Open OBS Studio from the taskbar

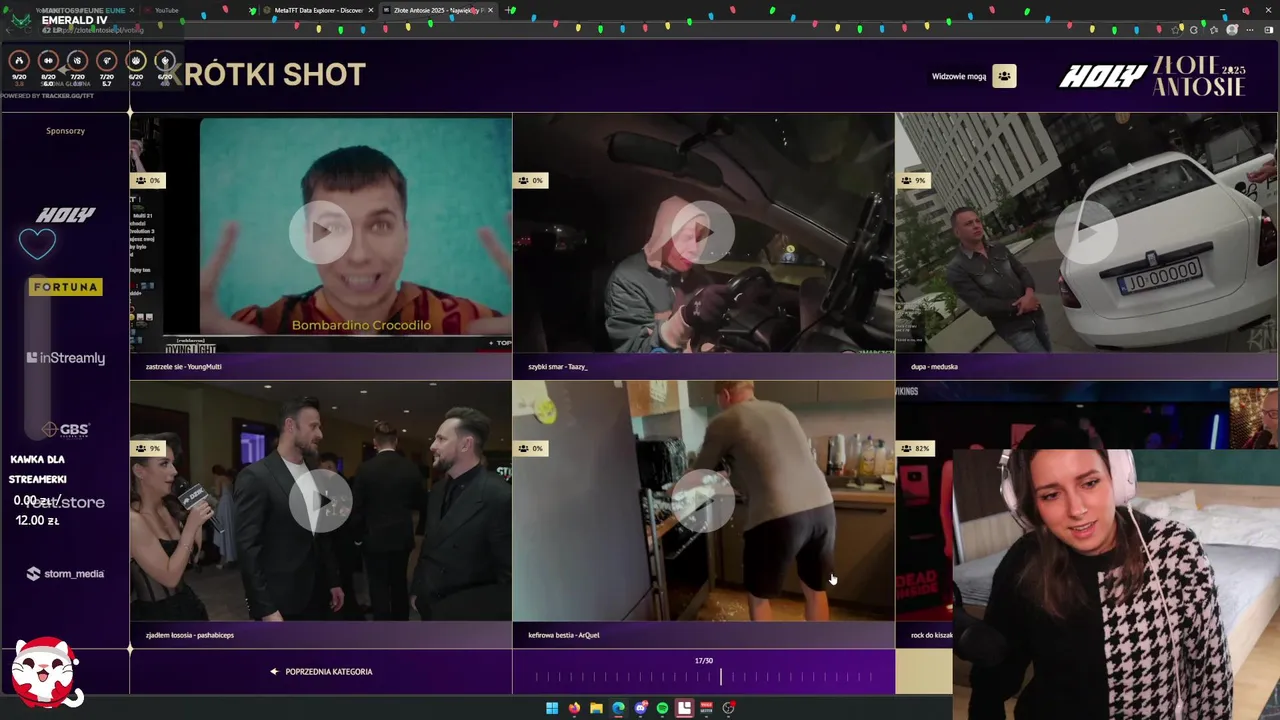click(x=729, y=708)
